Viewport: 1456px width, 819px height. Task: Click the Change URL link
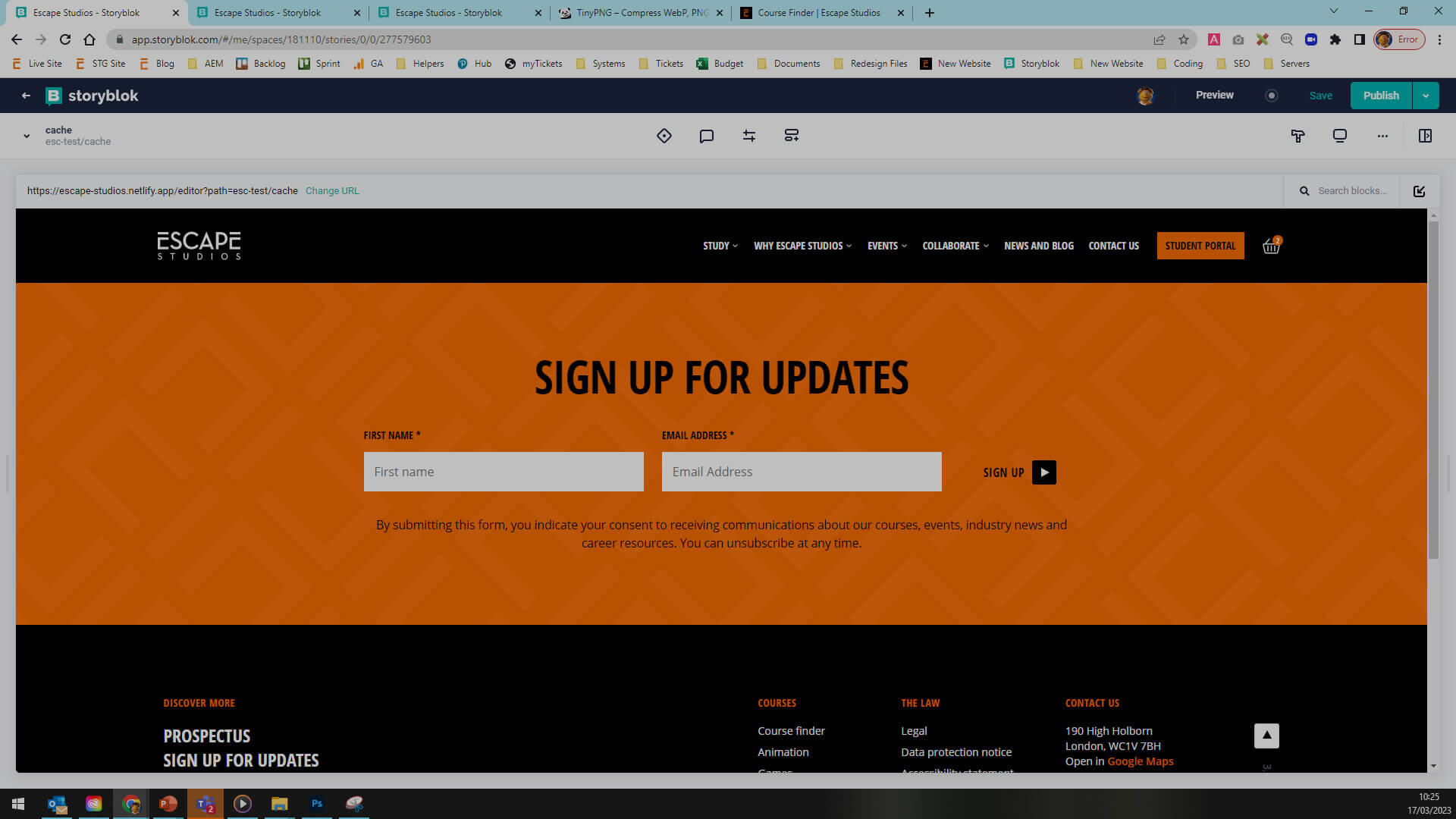point(332,191)
